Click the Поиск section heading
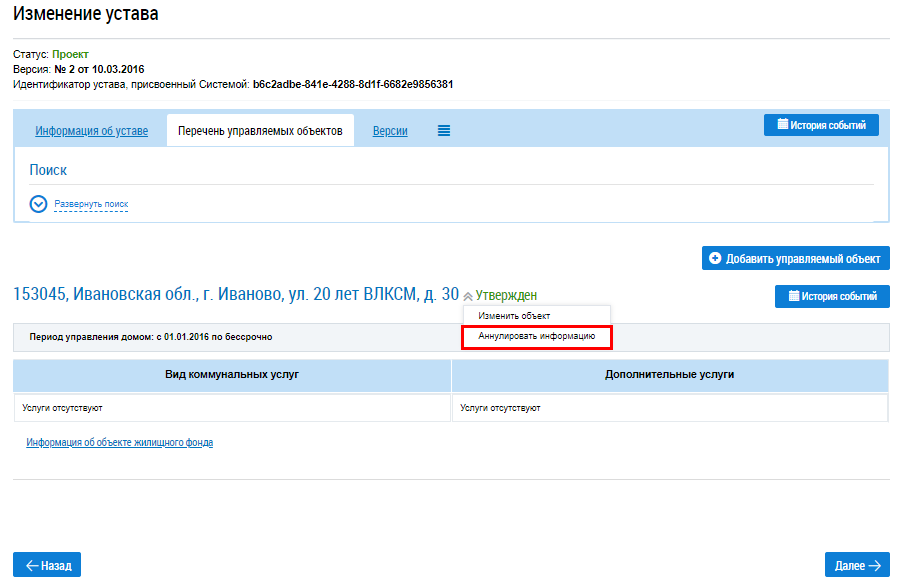The height and width of the screenshot is (582, 904). (x=48, y=170)
